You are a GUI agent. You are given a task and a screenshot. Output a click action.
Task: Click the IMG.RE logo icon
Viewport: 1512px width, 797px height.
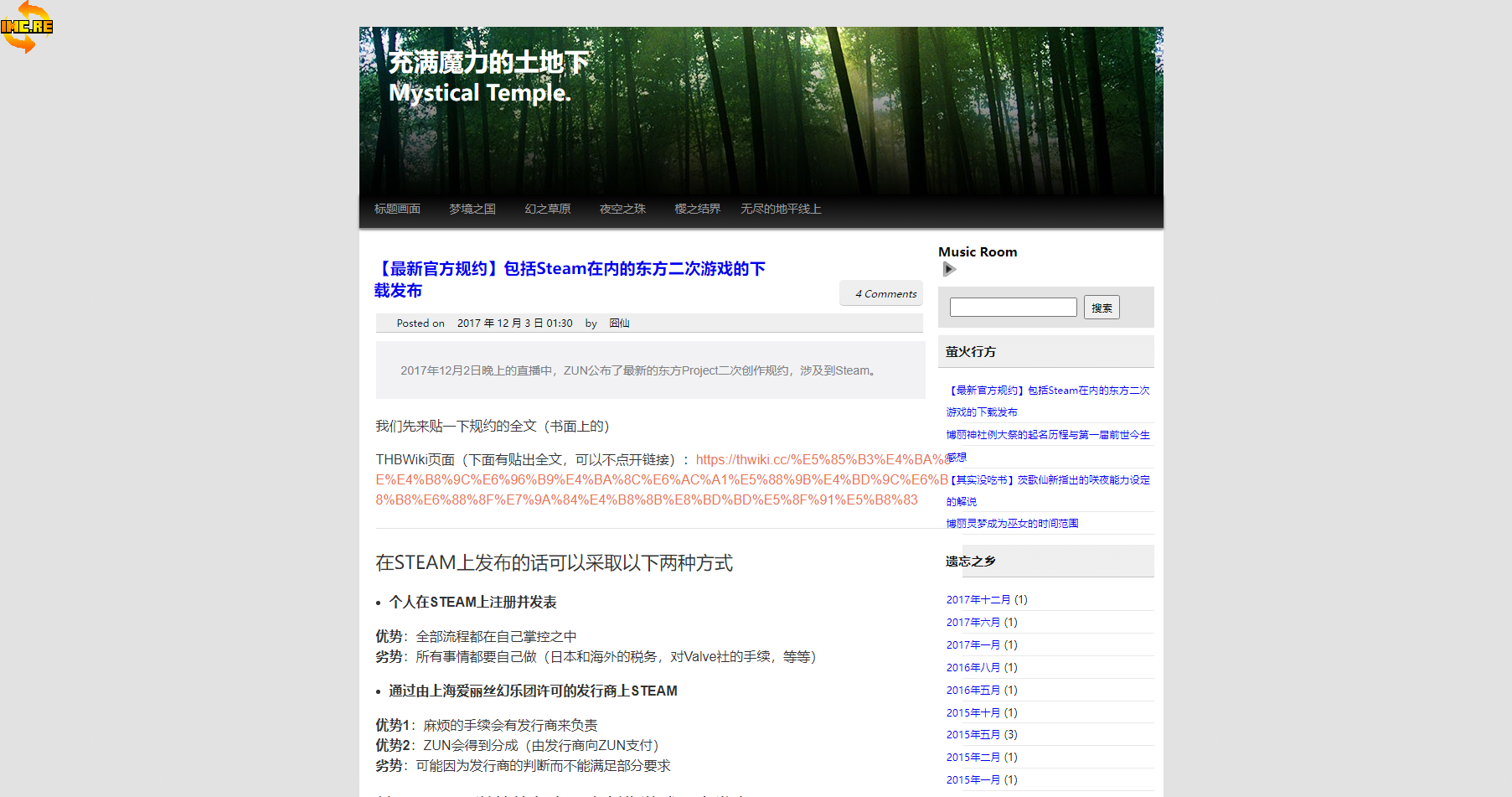(x=27, y=27)
